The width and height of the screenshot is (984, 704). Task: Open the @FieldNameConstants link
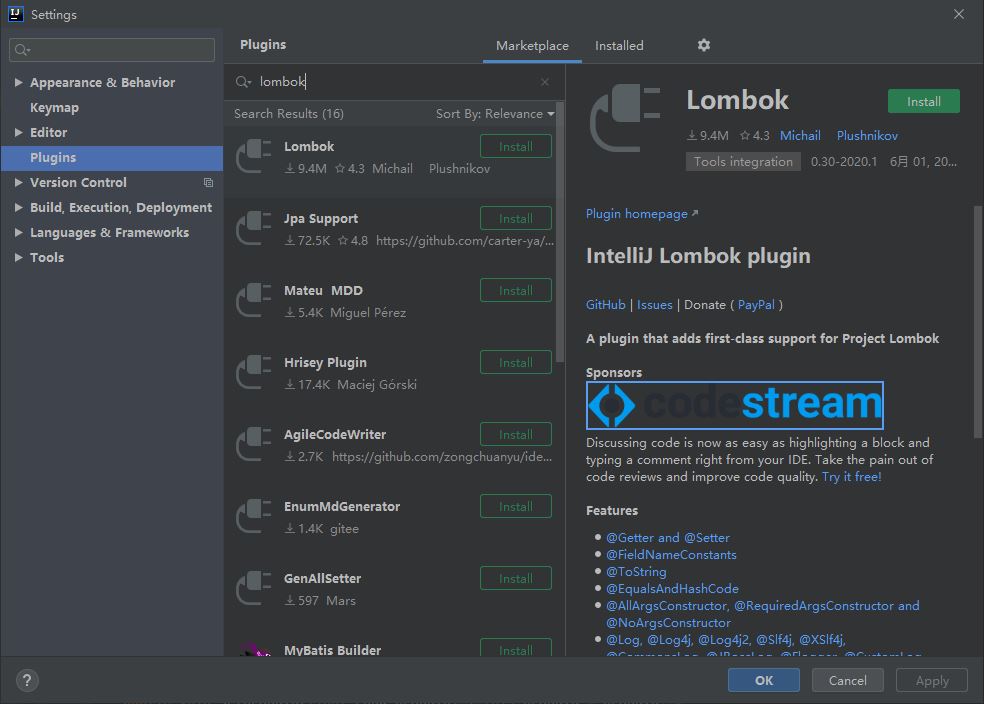point(671,555)
